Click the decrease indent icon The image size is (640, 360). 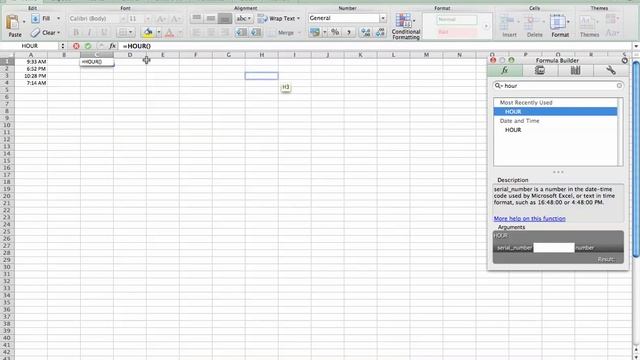(x=242, y=32)
